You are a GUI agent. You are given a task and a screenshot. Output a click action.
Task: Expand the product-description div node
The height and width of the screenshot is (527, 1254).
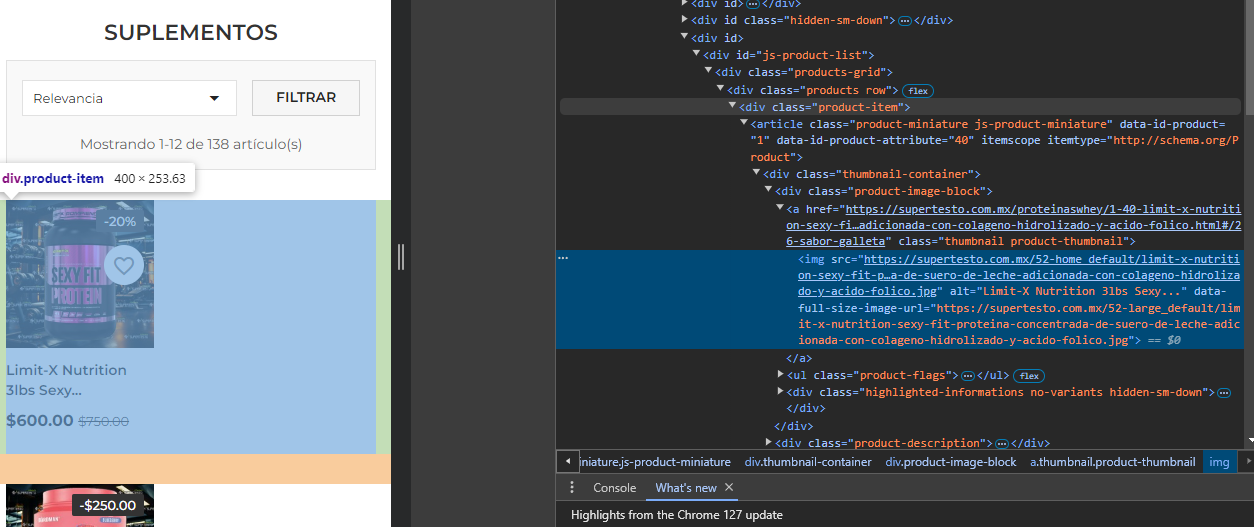tap(769, 442)
